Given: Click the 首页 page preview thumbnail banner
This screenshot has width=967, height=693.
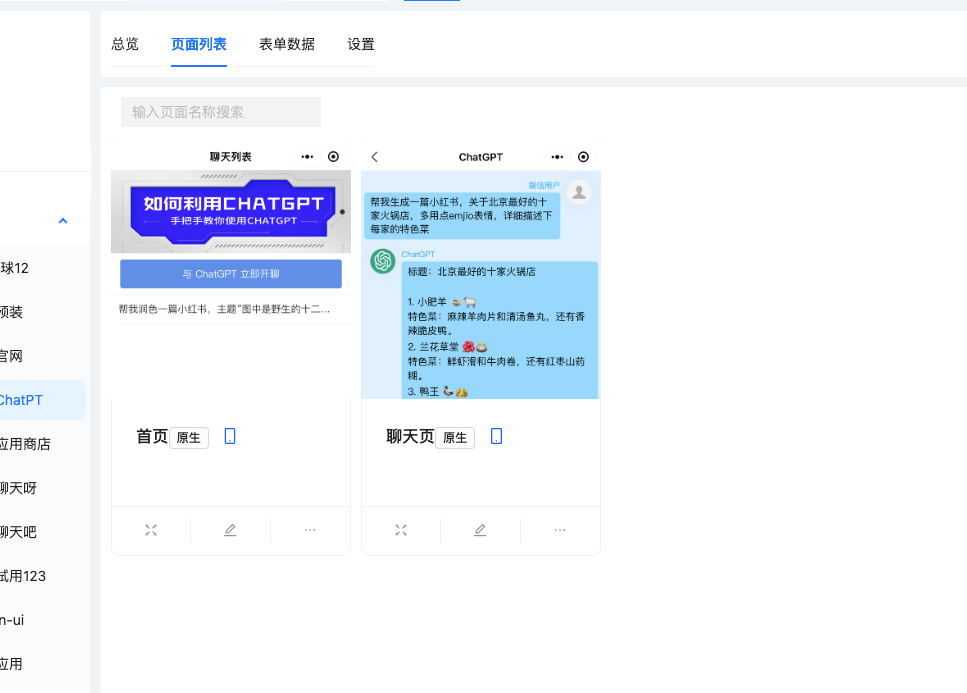Looking at the screenshot, I should pyautogui.click(x=231, y=211).
